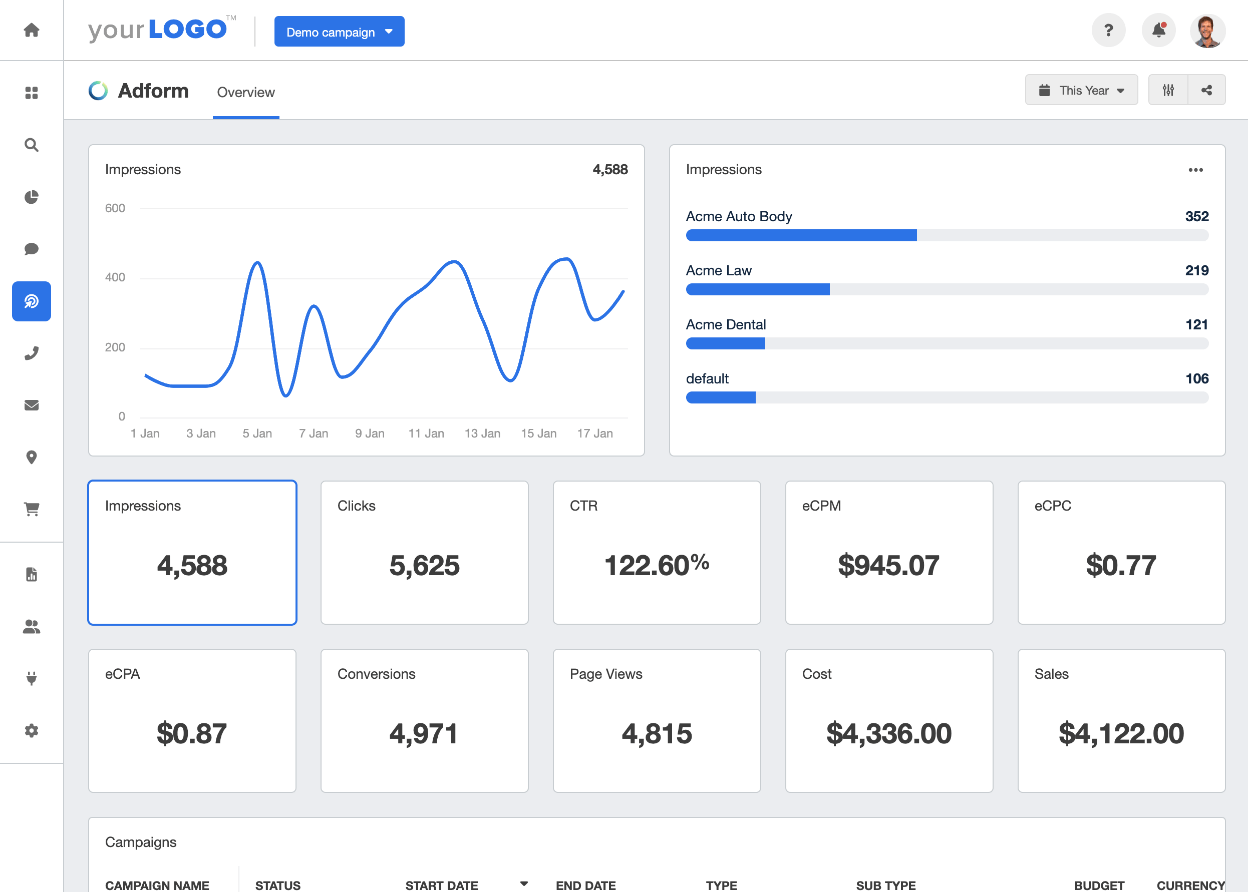This screenshot has width=1248, height=892.
Task: Select the CTR metric card
Action: (657, 553)
